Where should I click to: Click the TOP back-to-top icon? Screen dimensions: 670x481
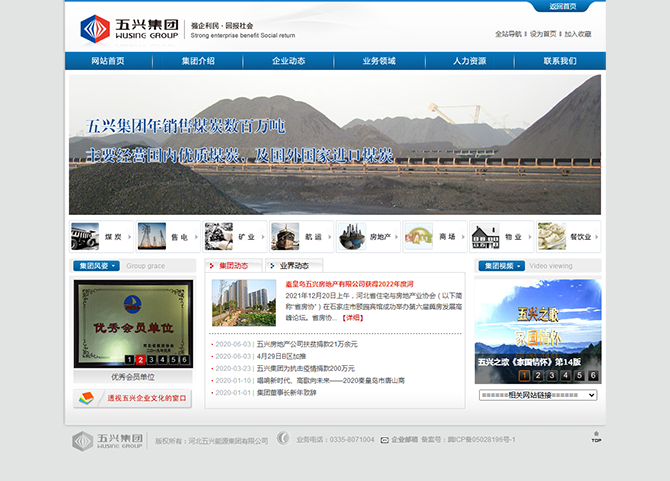(x=596, y=437)
